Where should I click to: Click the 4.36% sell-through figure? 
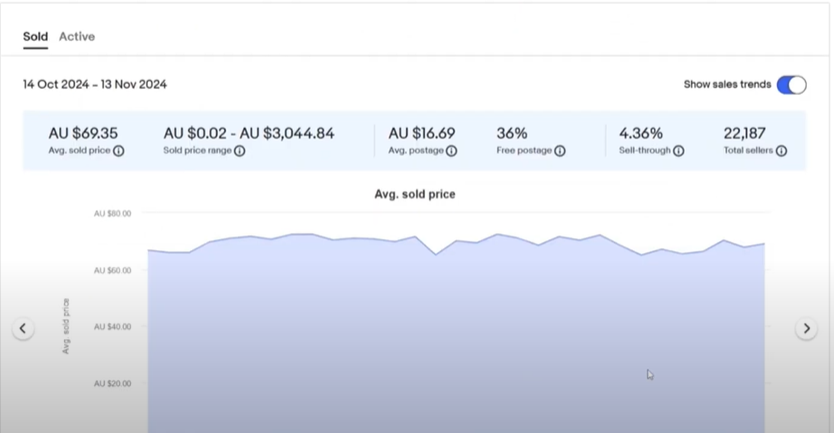tap(642, 133)
